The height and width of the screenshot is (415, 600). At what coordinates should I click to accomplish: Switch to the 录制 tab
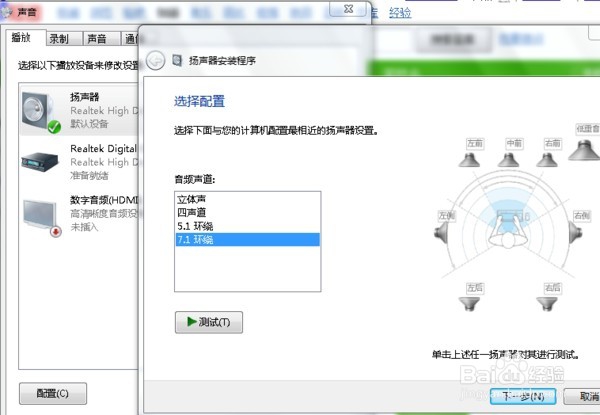64,39
